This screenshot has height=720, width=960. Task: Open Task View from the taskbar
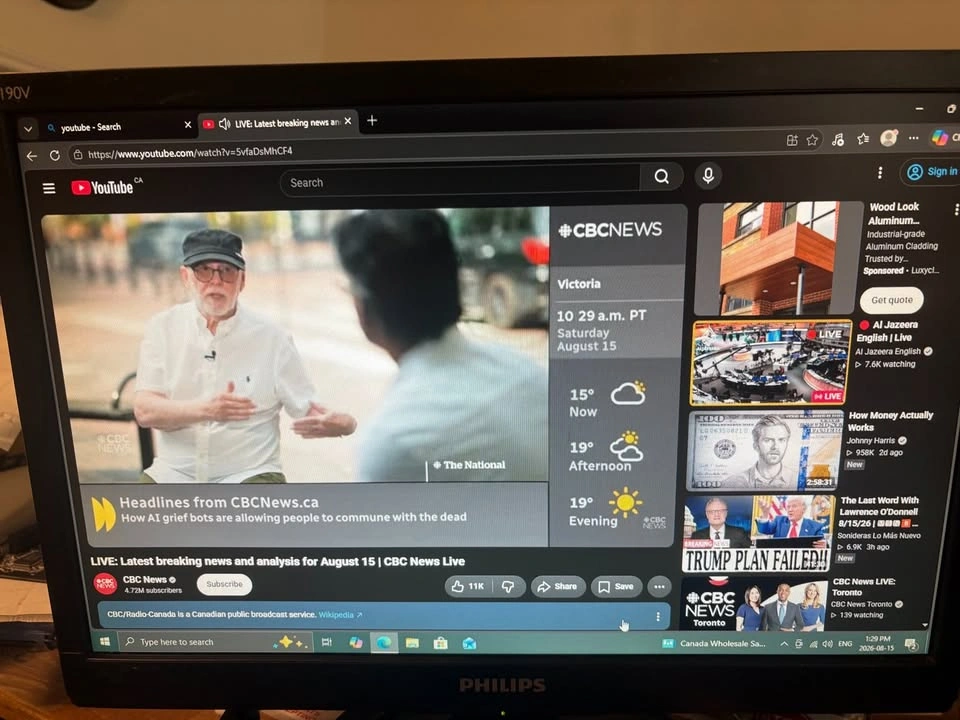coord(326,642)
